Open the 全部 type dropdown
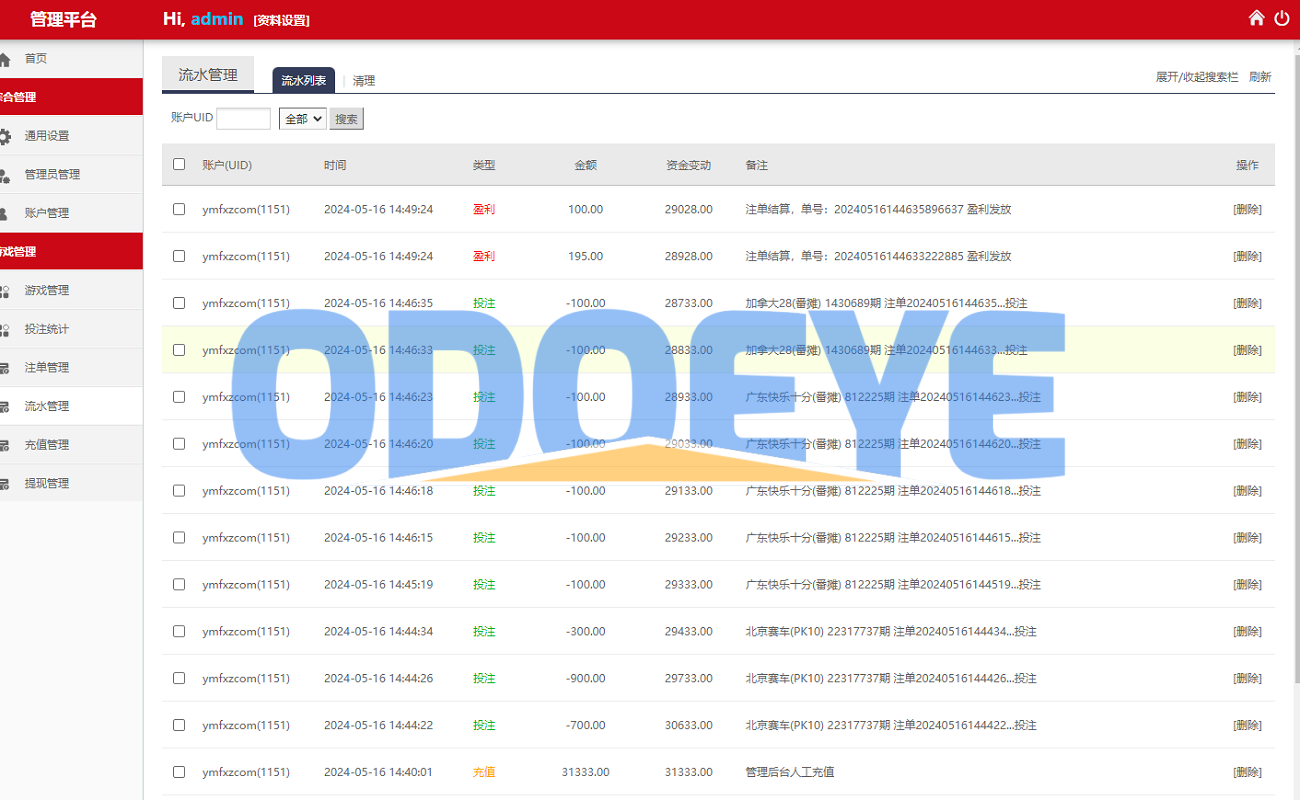 coord(303,119)
